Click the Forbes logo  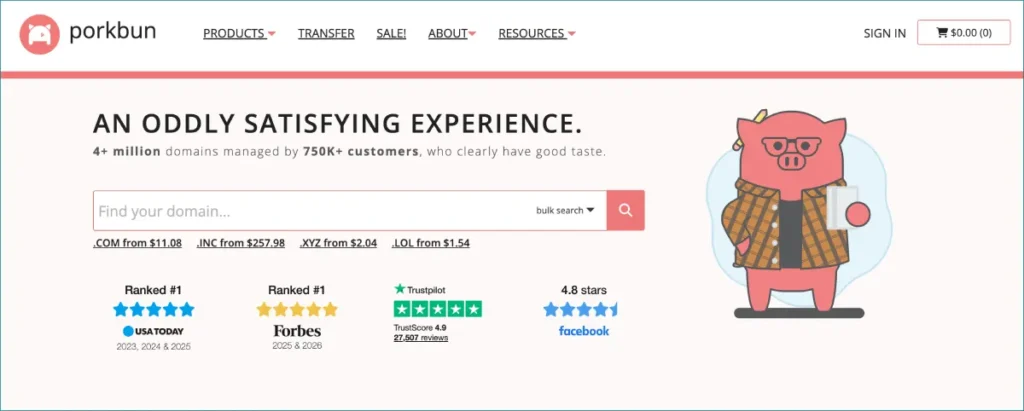pos(297,331)
